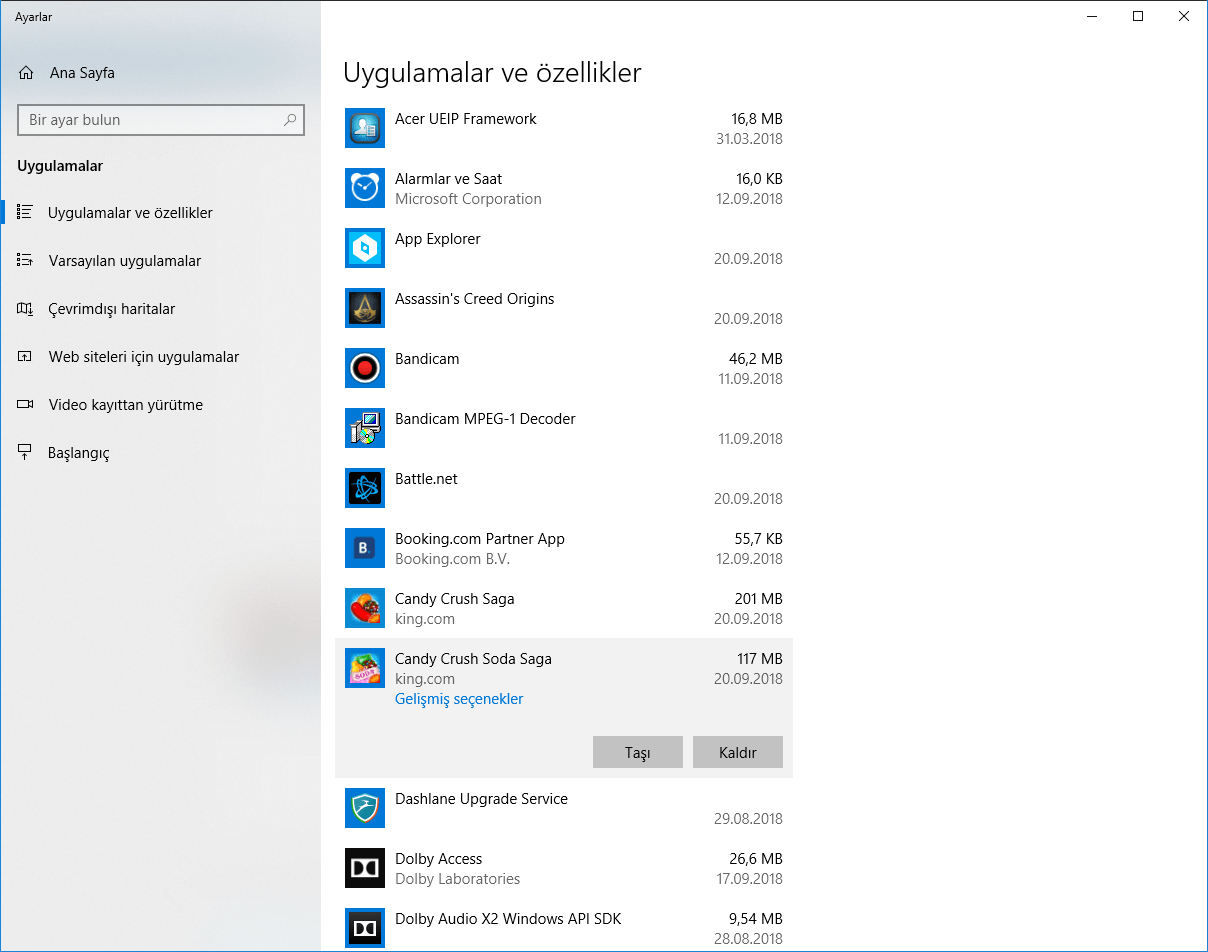Click the Booking.com Partner App icon
The image size is (1208, 952).
[365, 548]
